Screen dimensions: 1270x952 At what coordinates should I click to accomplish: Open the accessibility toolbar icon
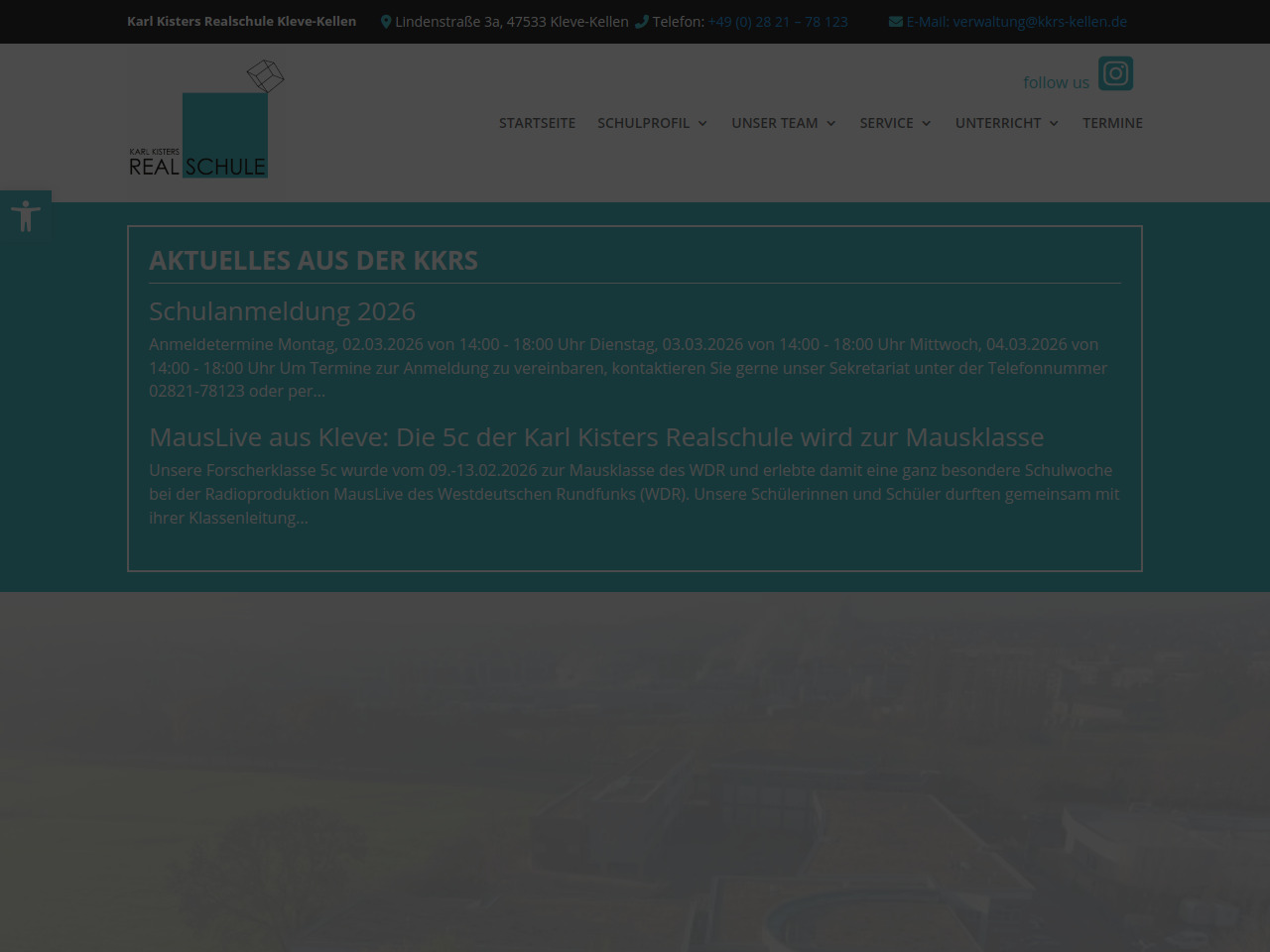point(26,215)
